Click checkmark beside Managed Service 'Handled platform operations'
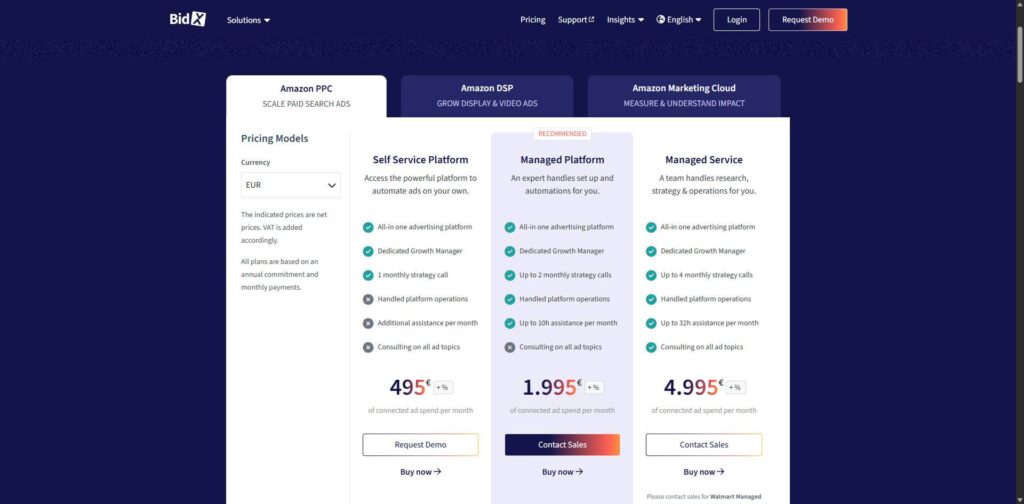Image resolution: width=1024 pixels, height=504 pixels. [x=651, y=299]
